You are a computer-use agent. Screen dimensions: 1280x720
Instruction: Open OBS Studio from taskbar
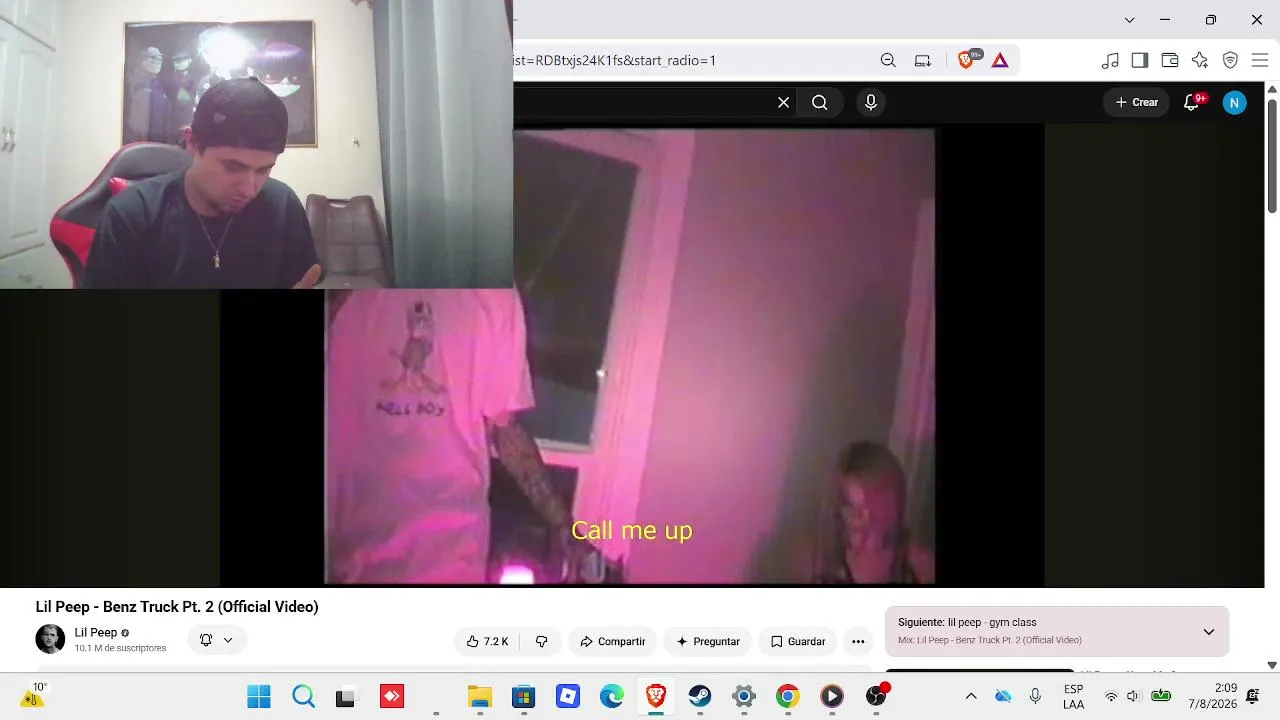click(x=877, y=696)
